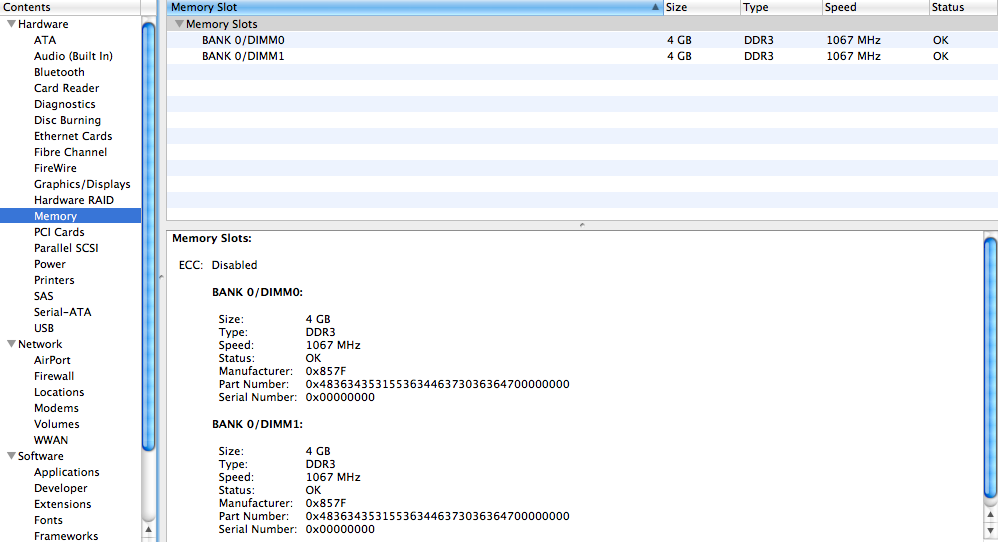Click the Memory Slots group row label

coord(221,24)
